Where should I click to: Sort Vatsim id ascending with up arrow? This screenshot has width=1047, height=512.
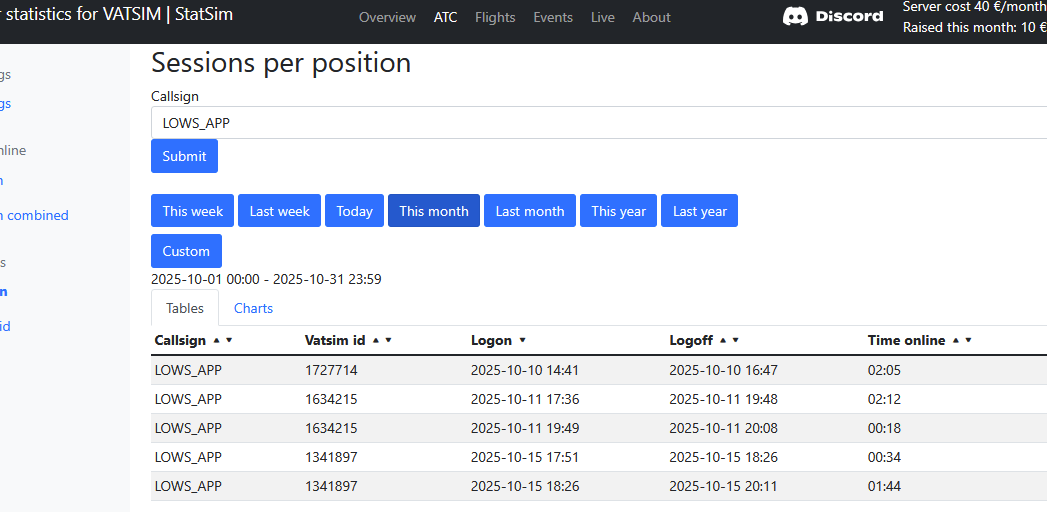pos(376,341)
